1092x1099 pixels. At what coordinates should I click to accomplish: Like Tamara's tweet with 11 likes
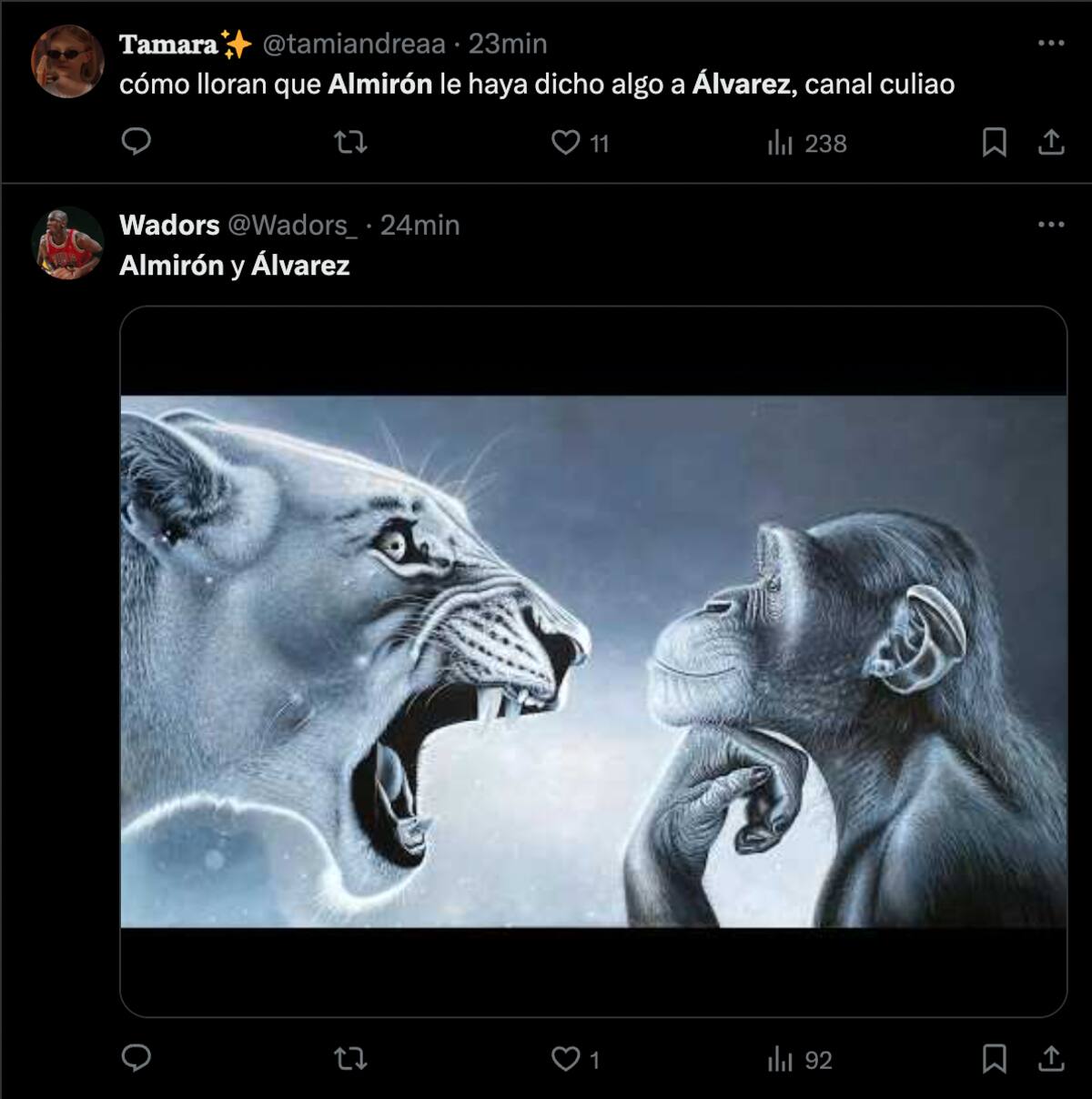[x=566, y=142]
